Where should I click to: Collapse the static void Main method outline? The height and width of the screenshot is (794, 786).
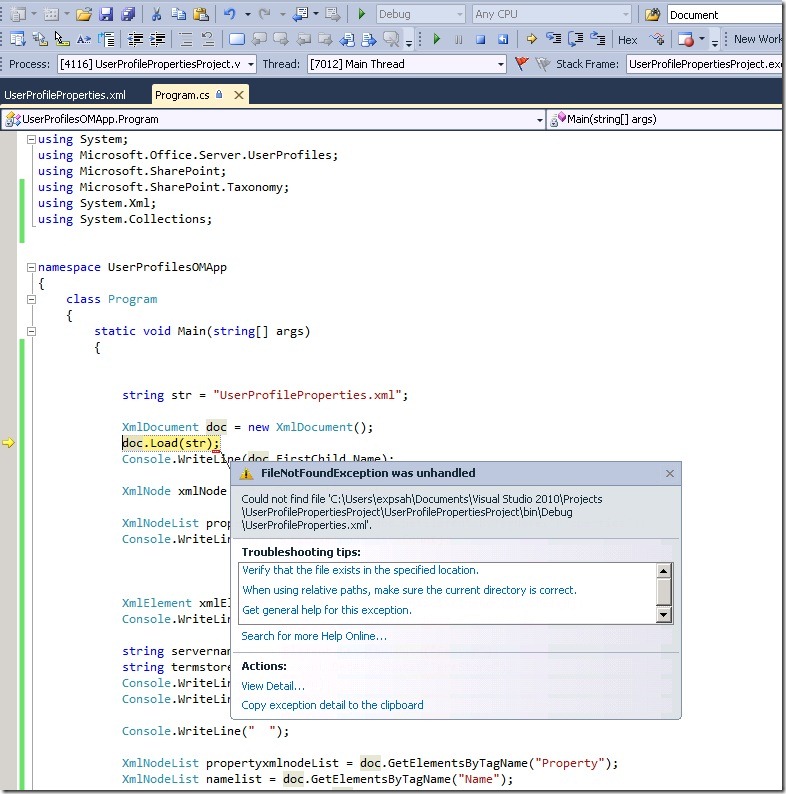pyautogui.click(x=31, y=331)
